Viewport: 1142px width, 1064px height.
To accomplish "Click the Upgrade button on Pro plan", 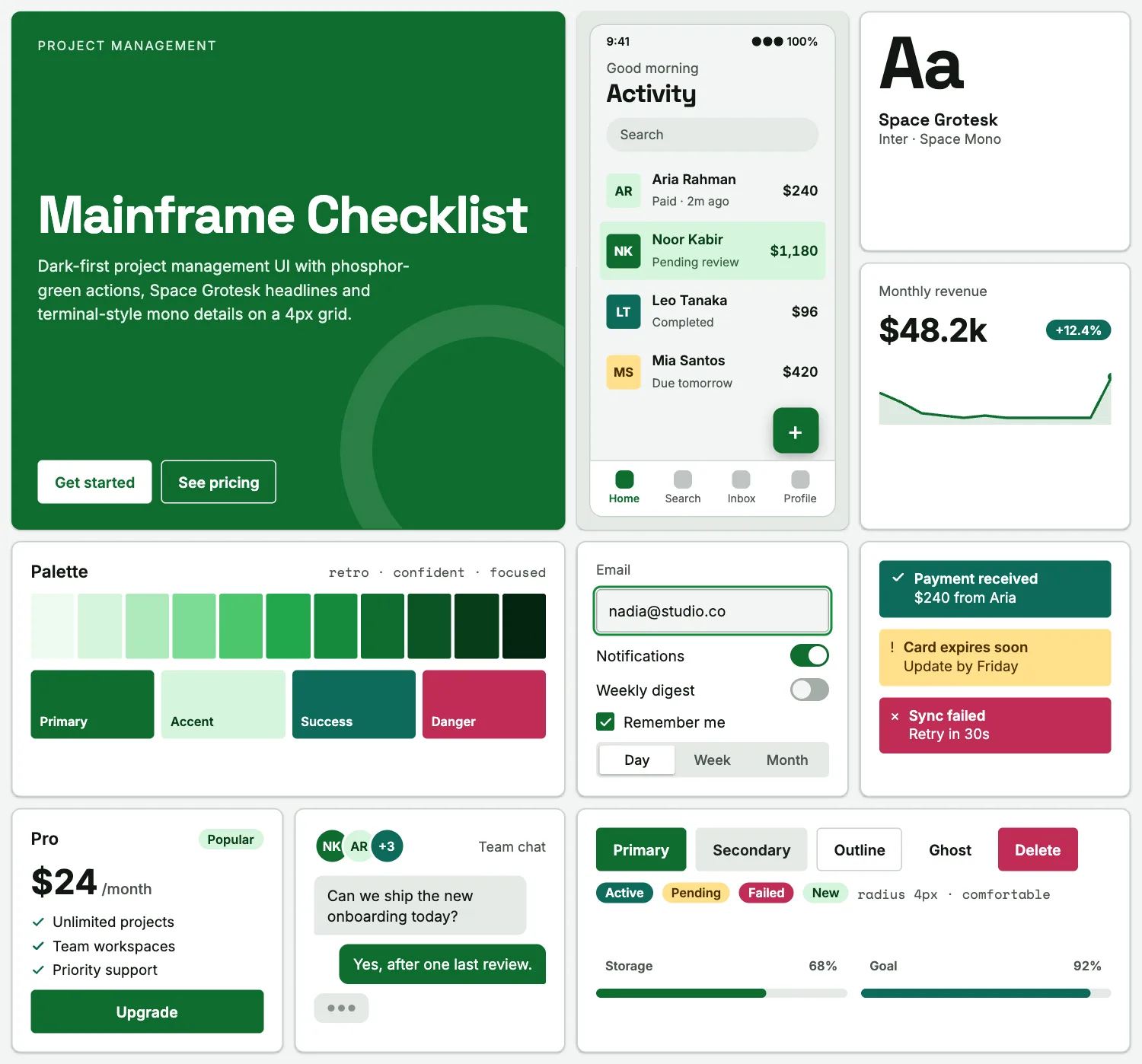I will point(147,1011).
